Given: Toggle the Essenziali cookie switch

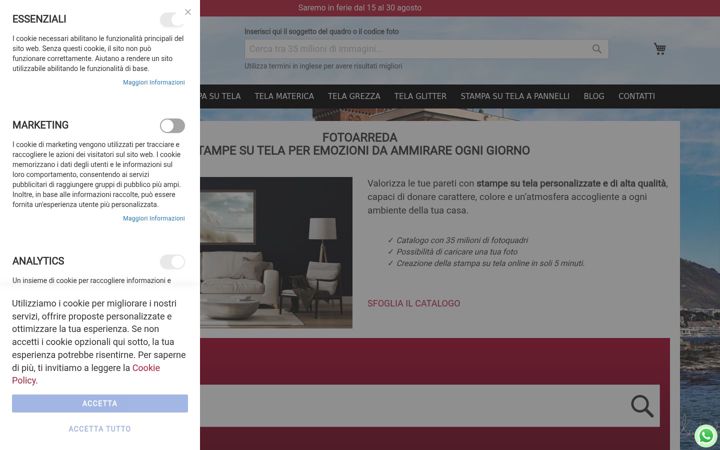Looking at the screenshot, I should (x=172, y=20).
